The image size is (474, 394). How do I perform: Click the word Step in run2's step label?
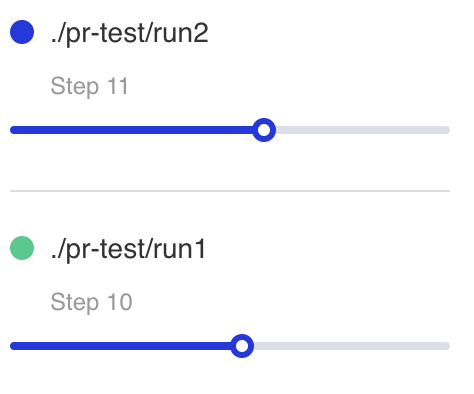[75, 86]
